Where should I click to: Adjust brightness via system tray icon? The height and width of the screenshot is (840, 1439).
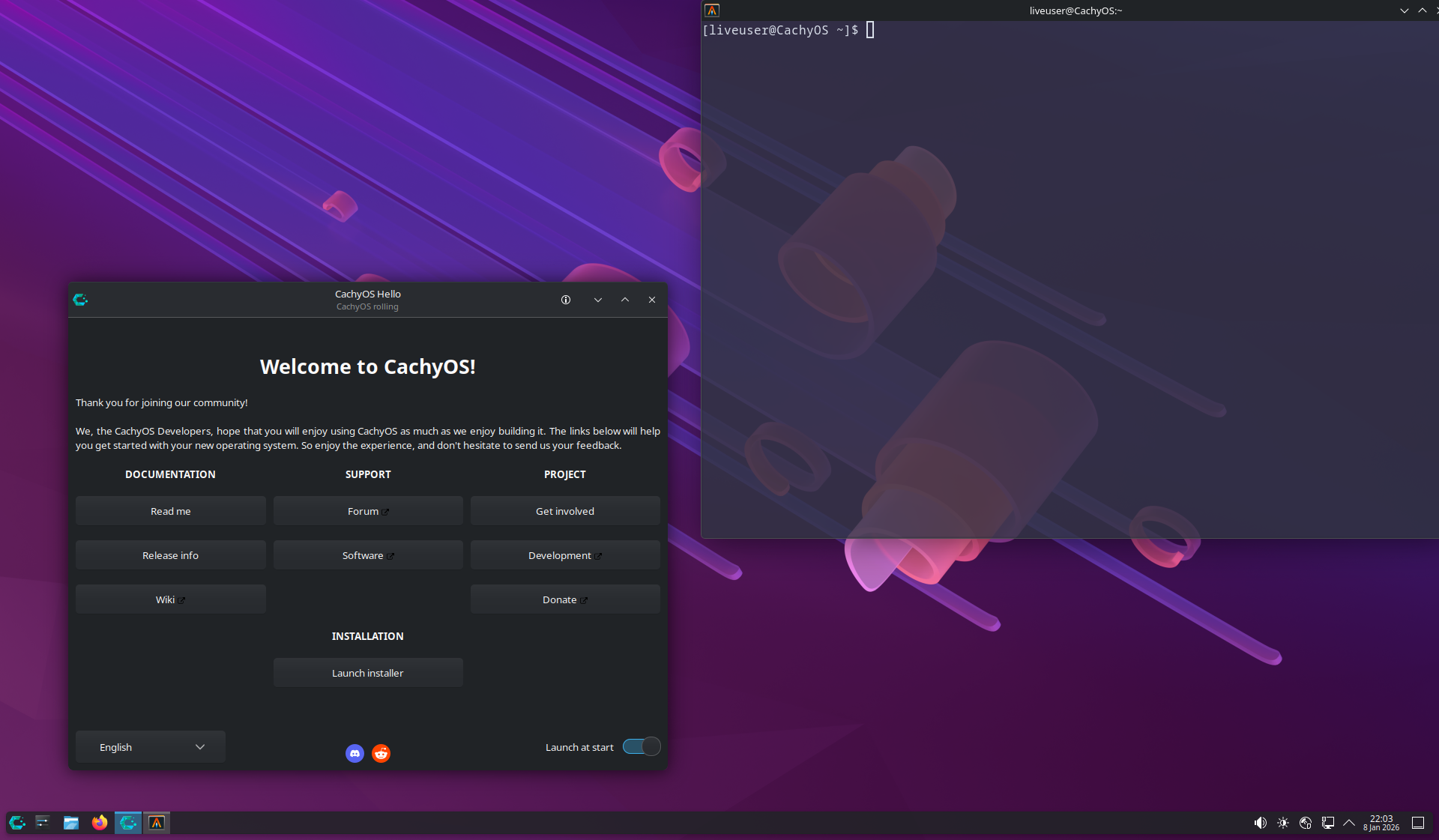[1282, 822]
